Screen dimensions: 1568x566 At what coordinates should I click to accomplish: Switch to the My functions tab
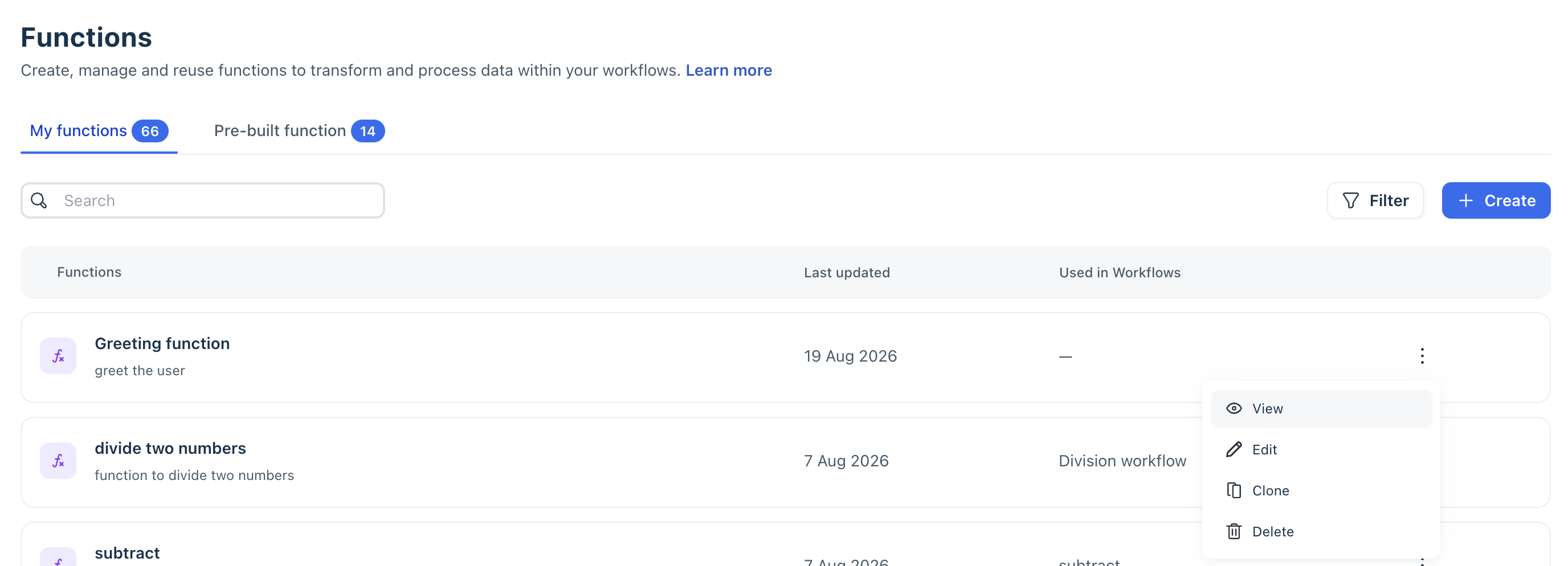(99, 131)
